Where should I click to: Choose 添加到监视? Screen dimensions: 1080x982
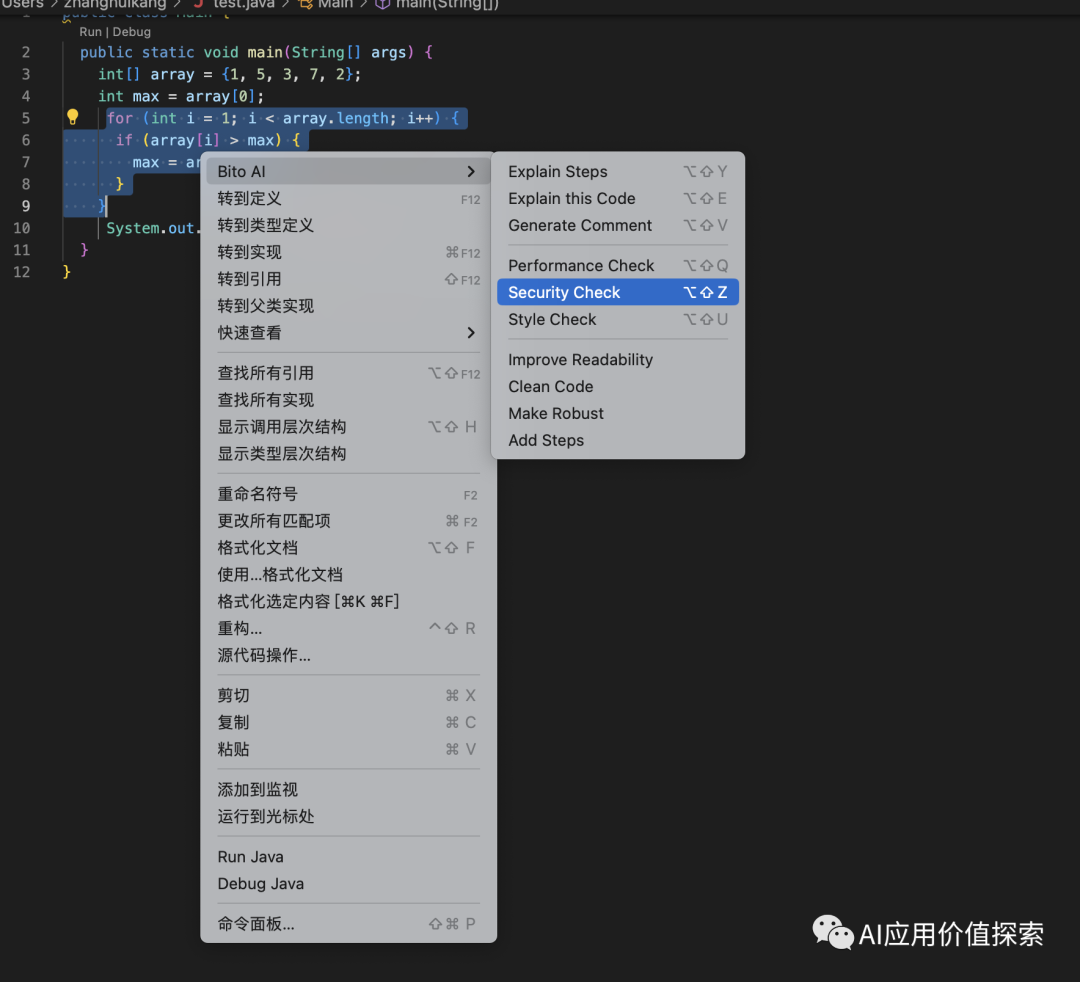[x=348, y=789]
